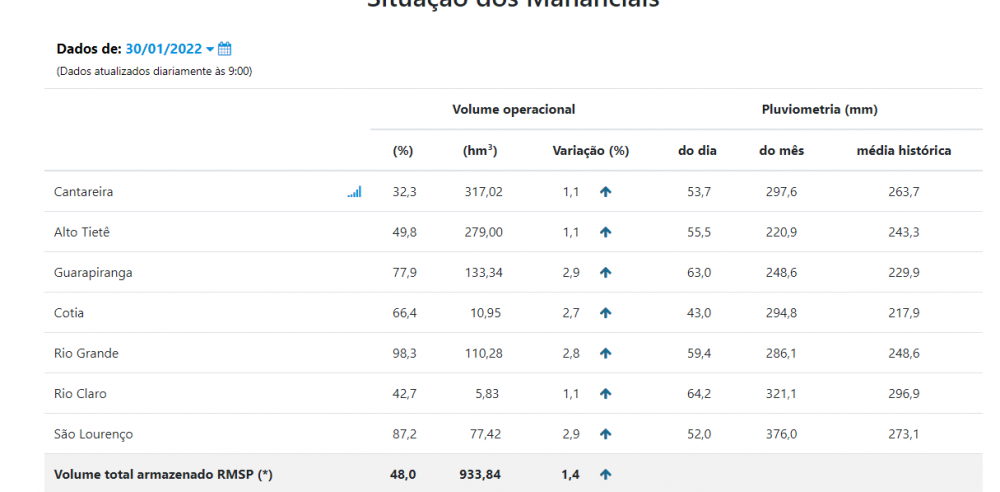The width and height of the screenshot is (1000, 492).
Task: Click the Volume operacional column header
Action: (x=513, y=109)
